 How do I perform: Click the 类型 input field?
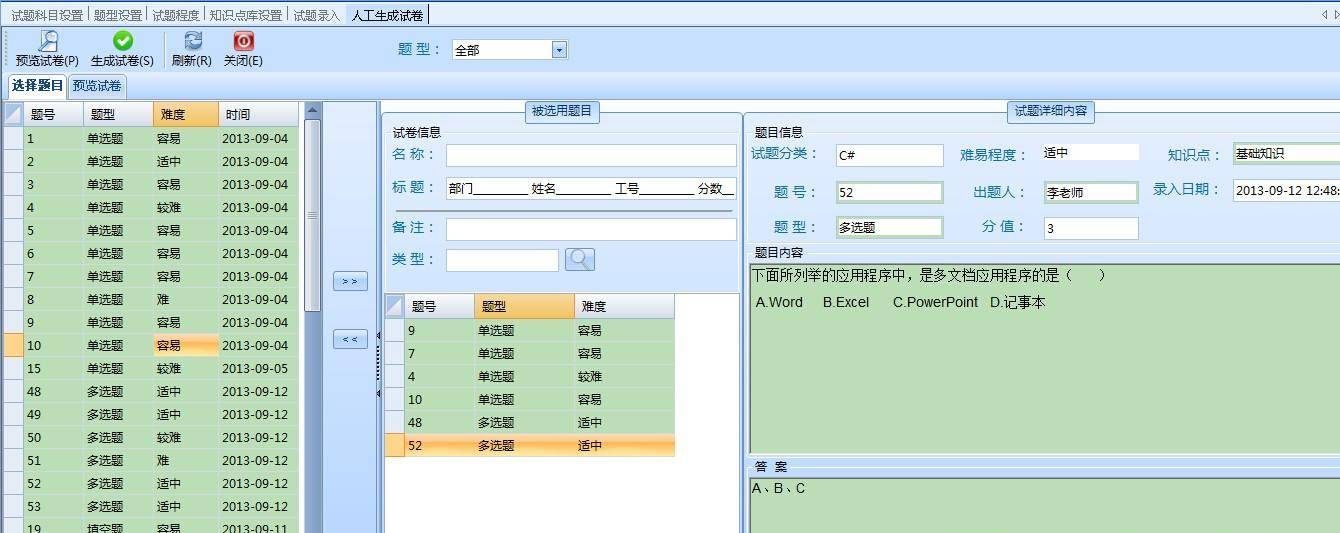click(x=502, y=260)
